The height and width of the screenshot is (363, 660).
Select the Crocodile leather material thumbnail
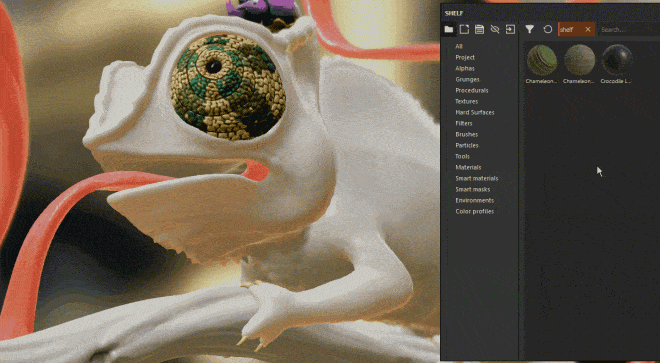pos(617,60)
